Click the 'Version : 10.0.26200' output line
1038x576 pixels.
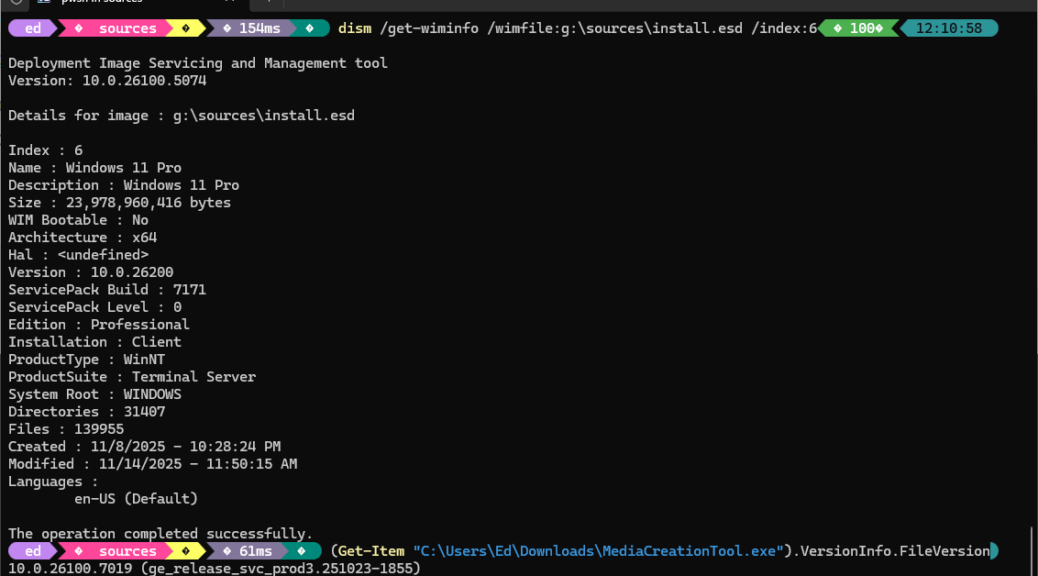coord(91,272)
